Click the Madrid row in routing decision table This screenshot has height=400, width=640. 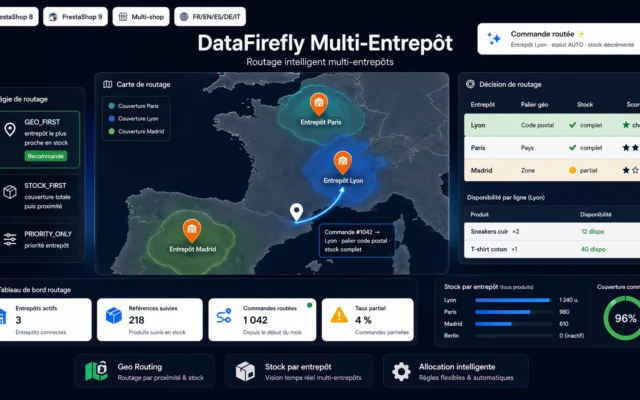click(x=552, y=170)
